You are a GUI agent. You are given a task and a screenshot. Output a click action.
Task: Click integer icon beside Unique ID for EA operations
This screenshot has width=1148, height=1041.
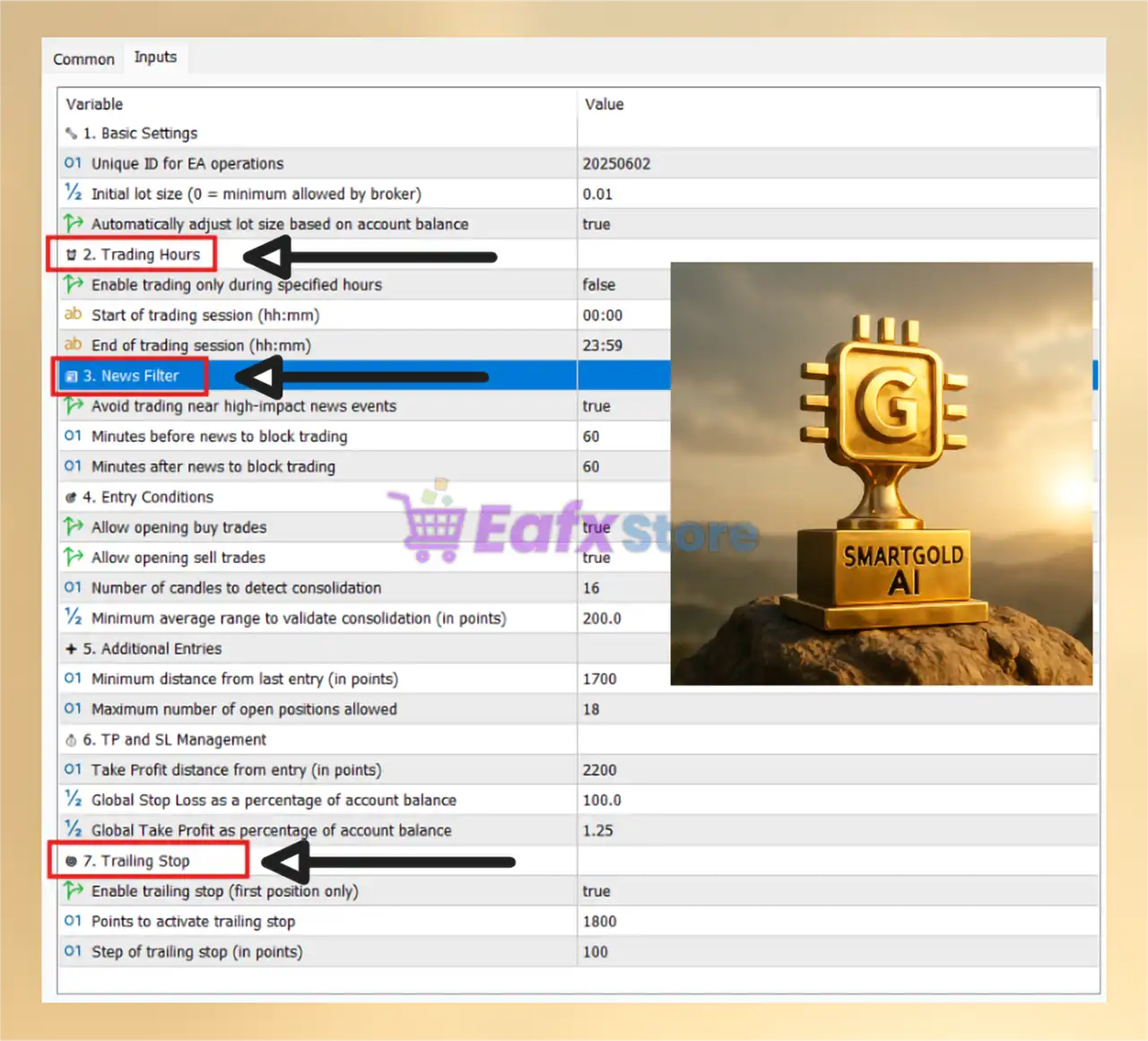tap(73, 163)
